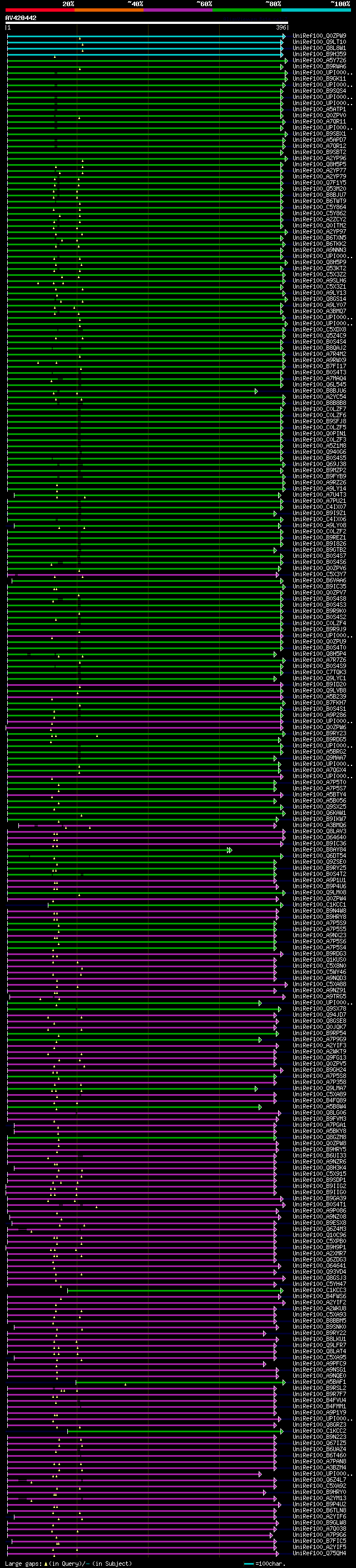The height and width of the screenshot is (1568, 356).
Task: Select label UniRef100_B4FWS6
Action: 319,1297
